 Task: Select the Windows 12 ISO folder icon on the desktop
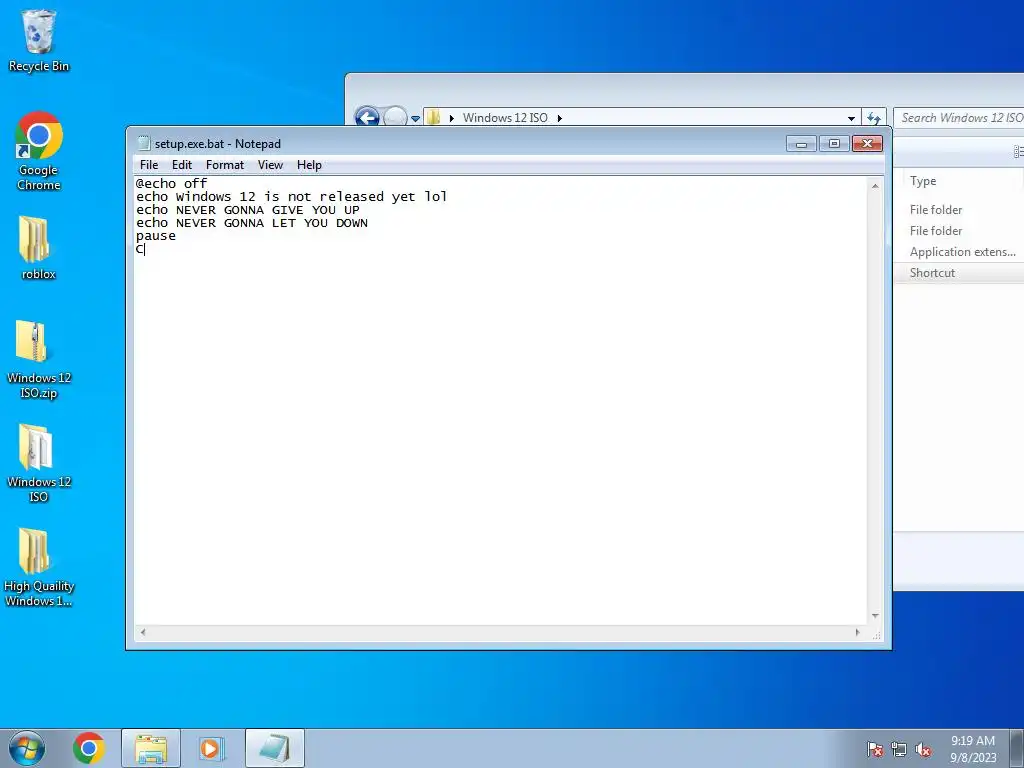(39, 463)
